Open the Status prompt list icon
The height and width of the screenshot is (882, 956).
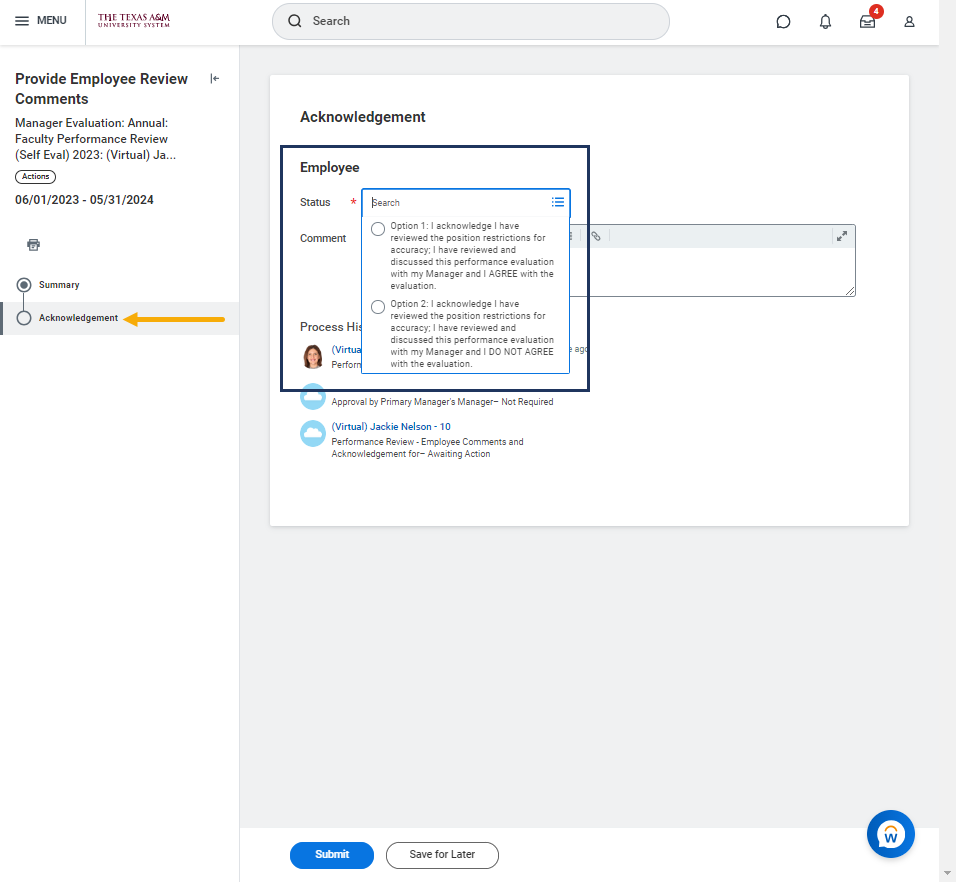pos(558,202)
